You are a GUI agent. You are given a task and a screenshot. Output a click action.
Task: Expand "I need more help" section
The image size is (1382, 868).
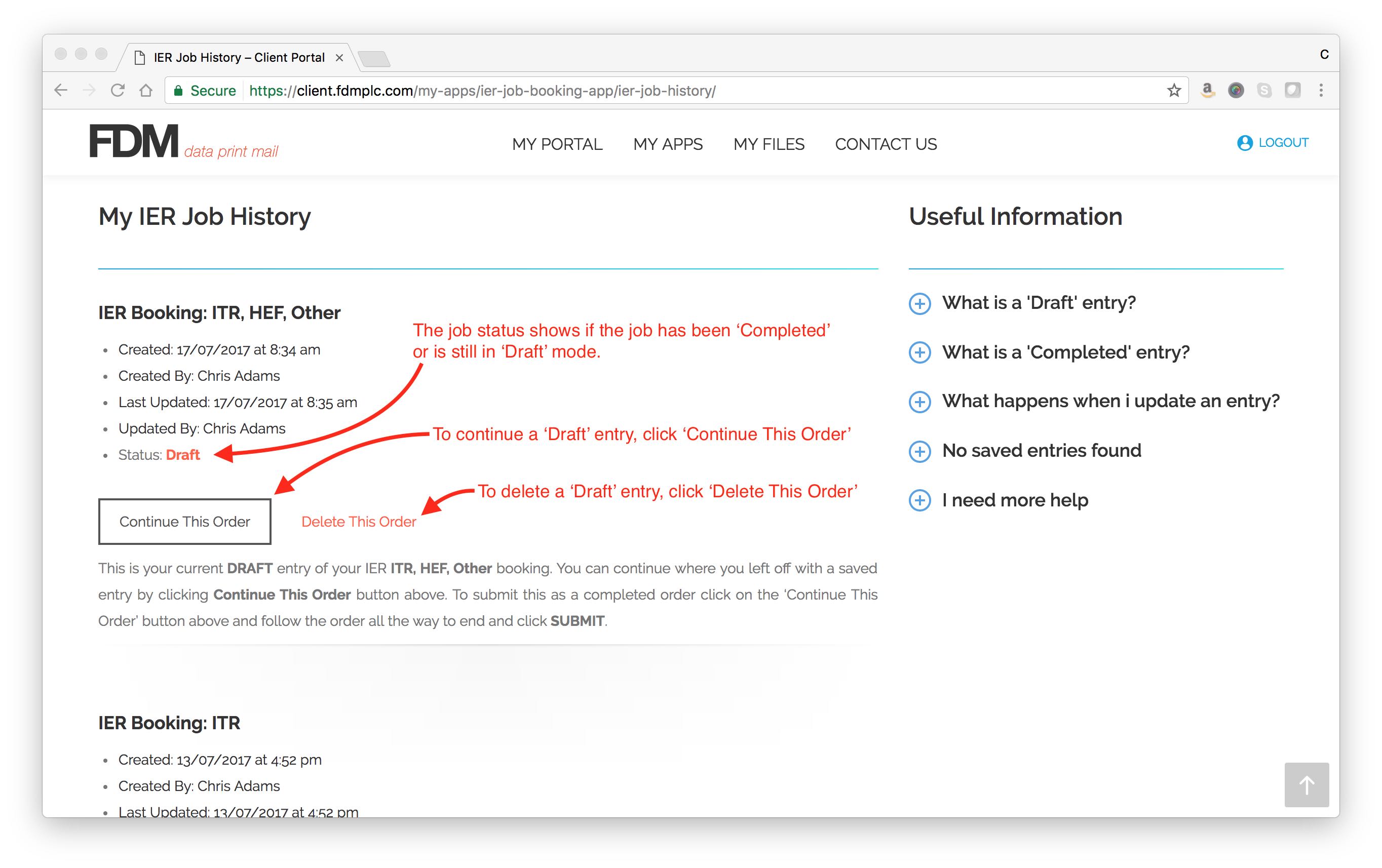pyautogui.click(x=919, y=500)
